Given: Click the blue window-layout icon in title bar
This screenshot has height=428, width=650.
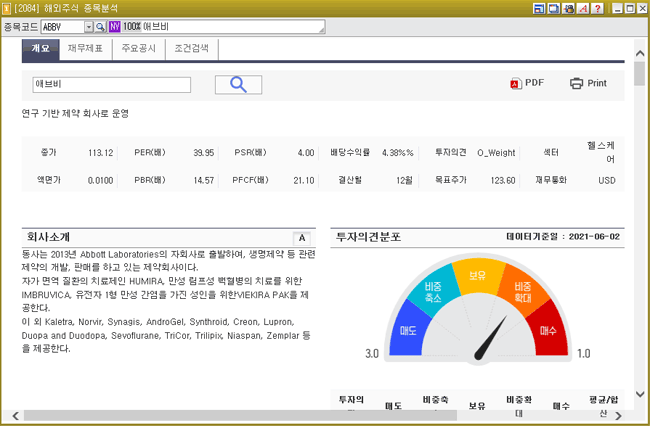Looking at the screenshot, I should point(539,8).
